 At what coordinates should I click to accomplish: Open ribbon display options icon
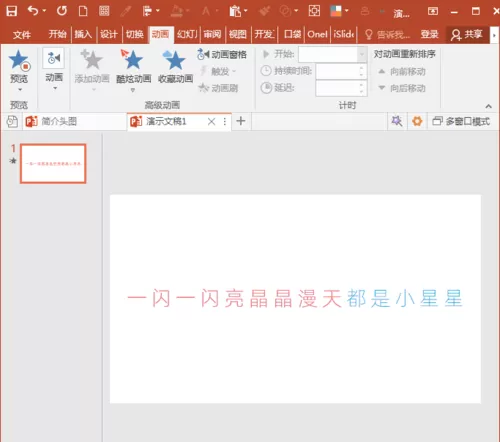[433, 11]
